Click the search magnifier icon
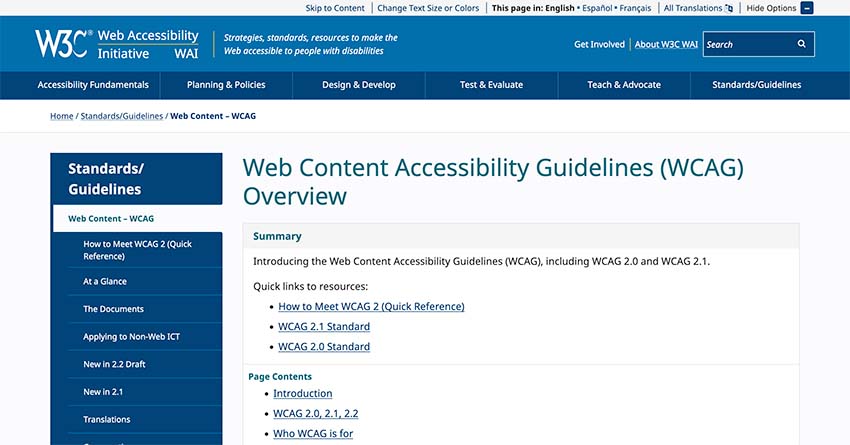Image resolution: width=850 pixels, height=445 pixels. click(x=801, y=44)
